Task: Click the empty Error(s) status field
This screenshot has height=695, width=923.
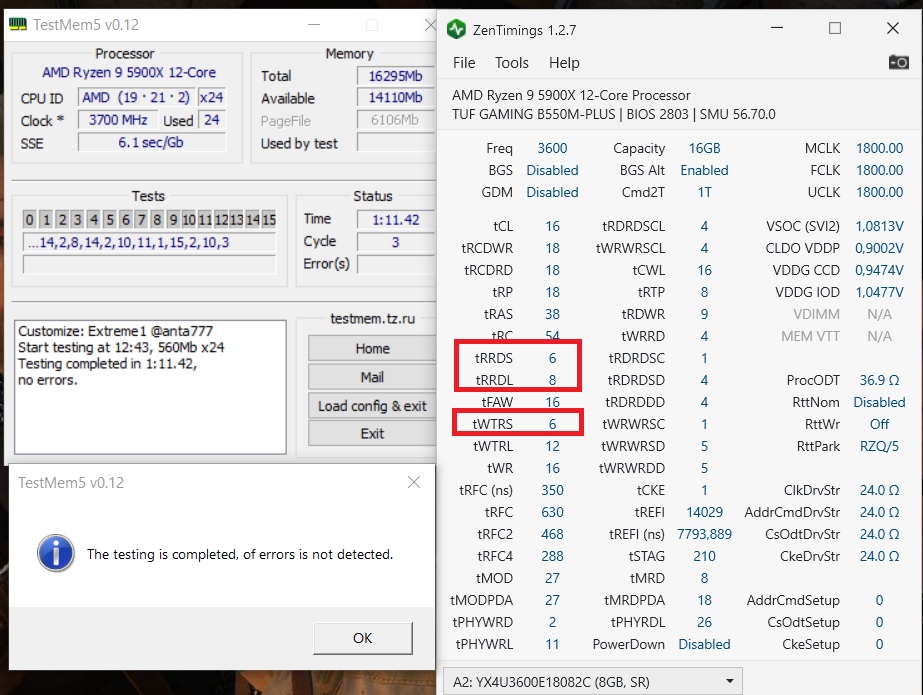Action: pos(395,264)
